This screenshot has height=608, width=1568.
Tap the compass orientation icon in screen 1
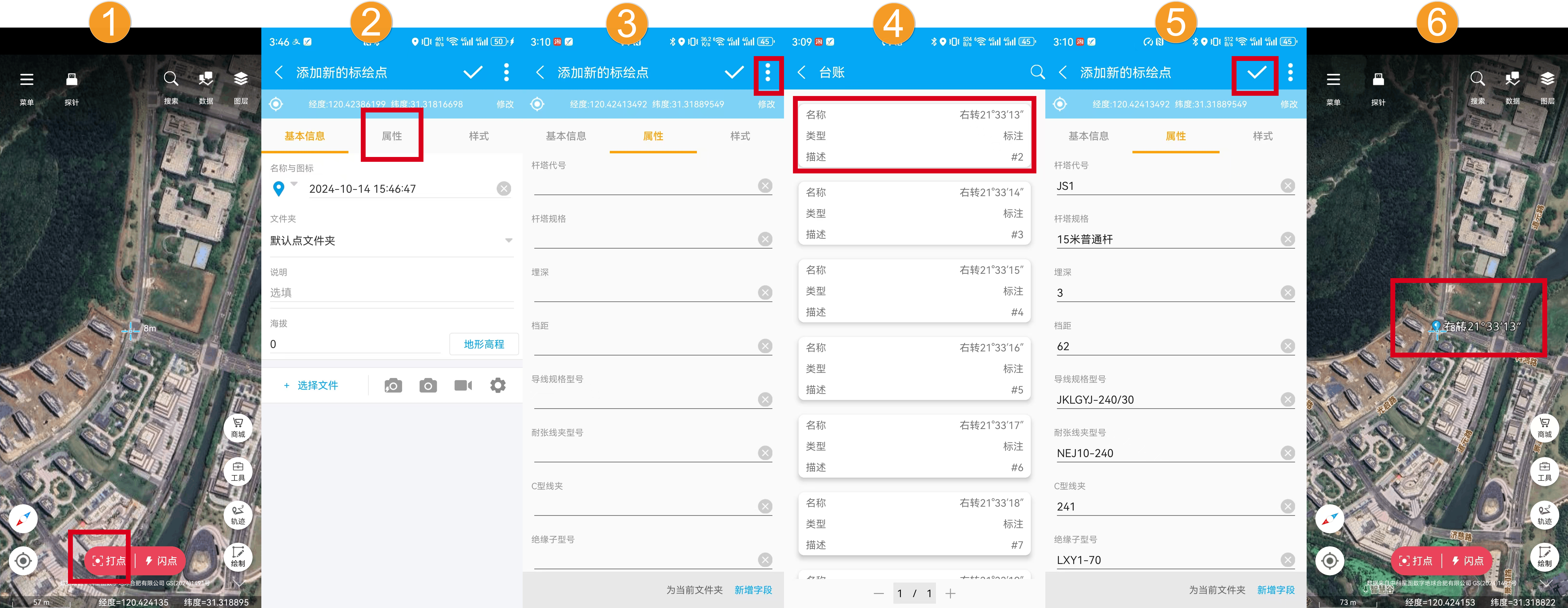pyautogui.click(x=23, y=519)
